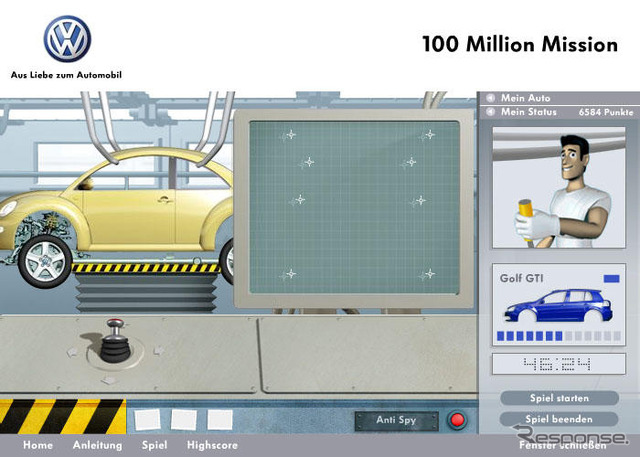
Task: Expand the Mein Status panel arrow
Action: coord(491,111)
